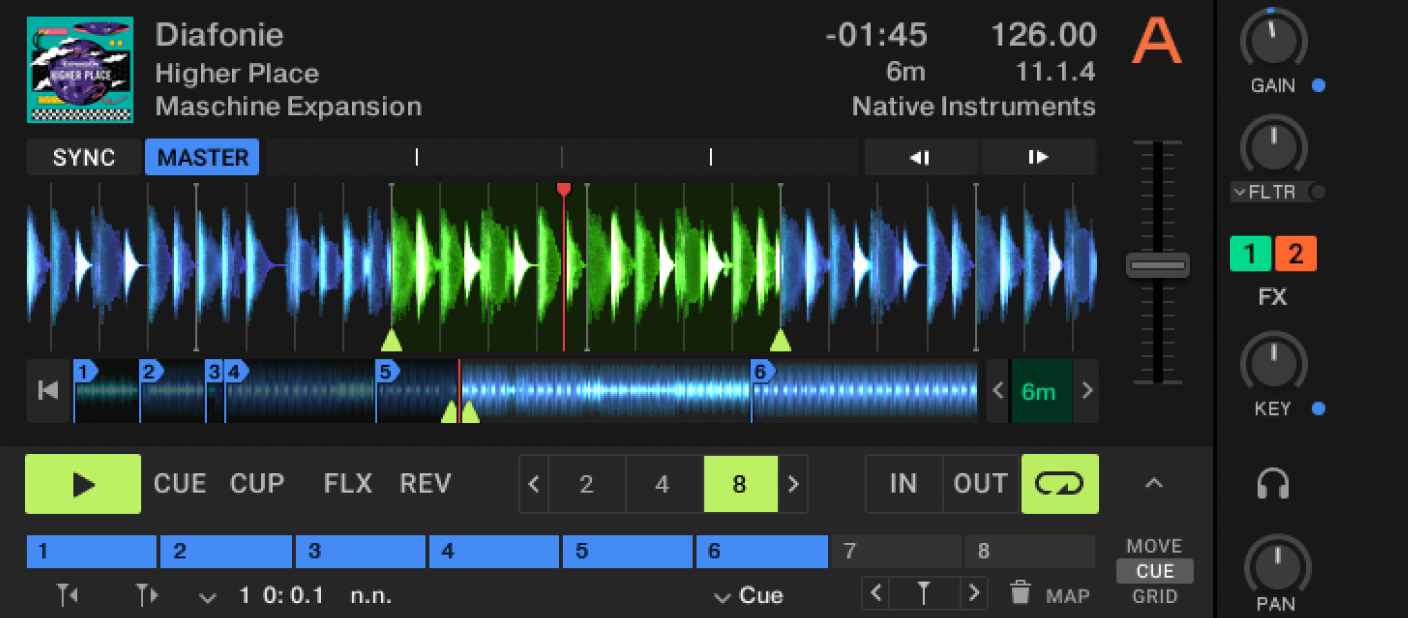The width and height of the screenshot is (1408, 618).
Task: Switch to the MOVE panel tab
Action: [1154, 546]
